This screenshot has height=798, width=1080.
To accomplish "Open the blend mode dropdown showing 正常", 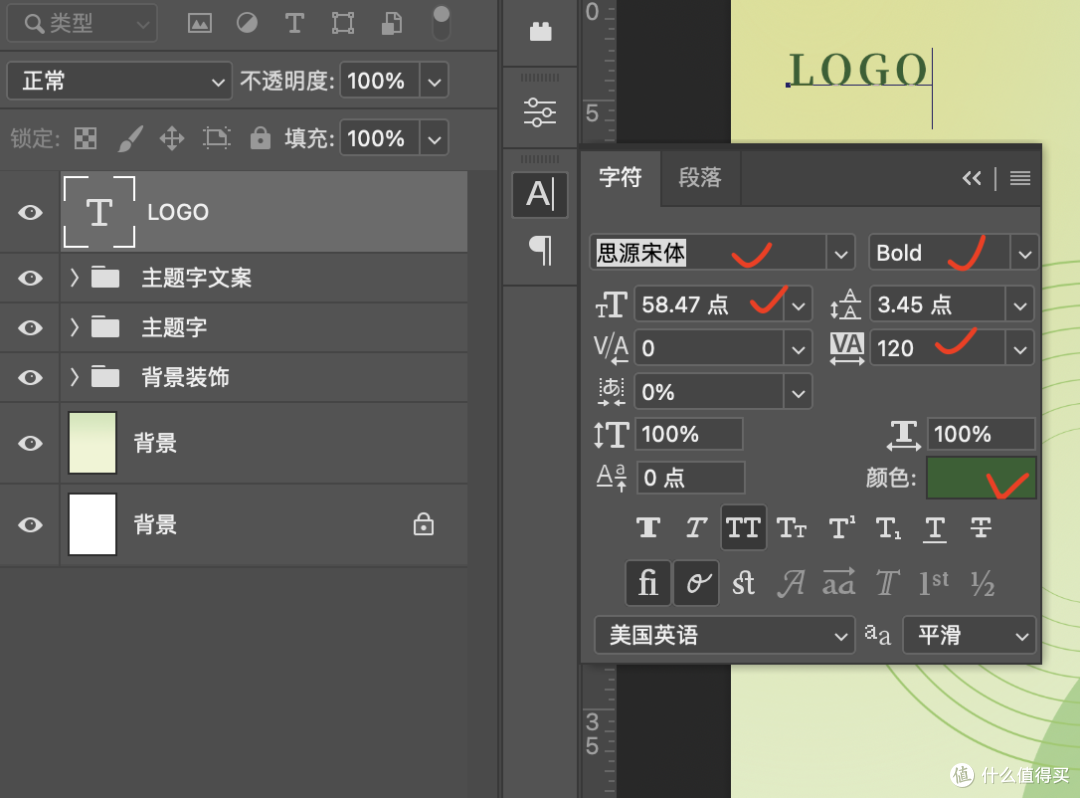I will 119,81.
